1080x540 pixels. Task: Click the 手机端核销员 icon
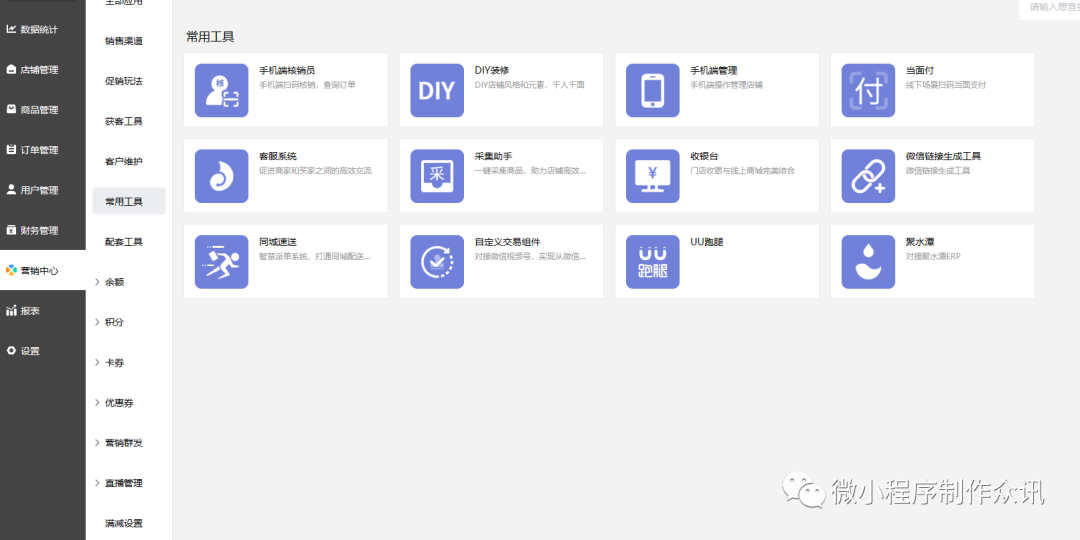click(221, 91)
